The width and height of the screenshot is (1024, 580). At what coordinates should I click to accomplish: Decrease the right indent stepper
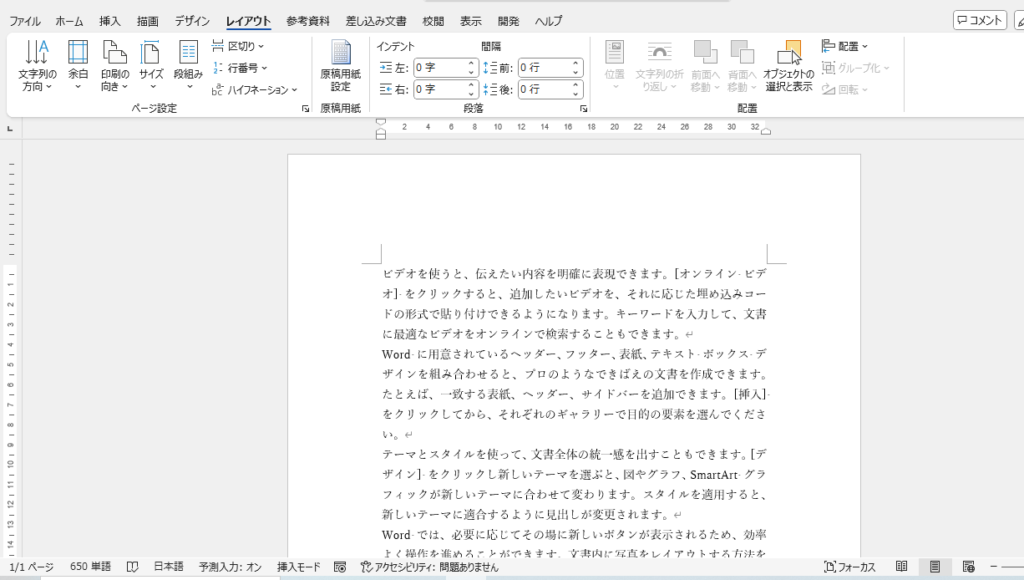(472, 93)
